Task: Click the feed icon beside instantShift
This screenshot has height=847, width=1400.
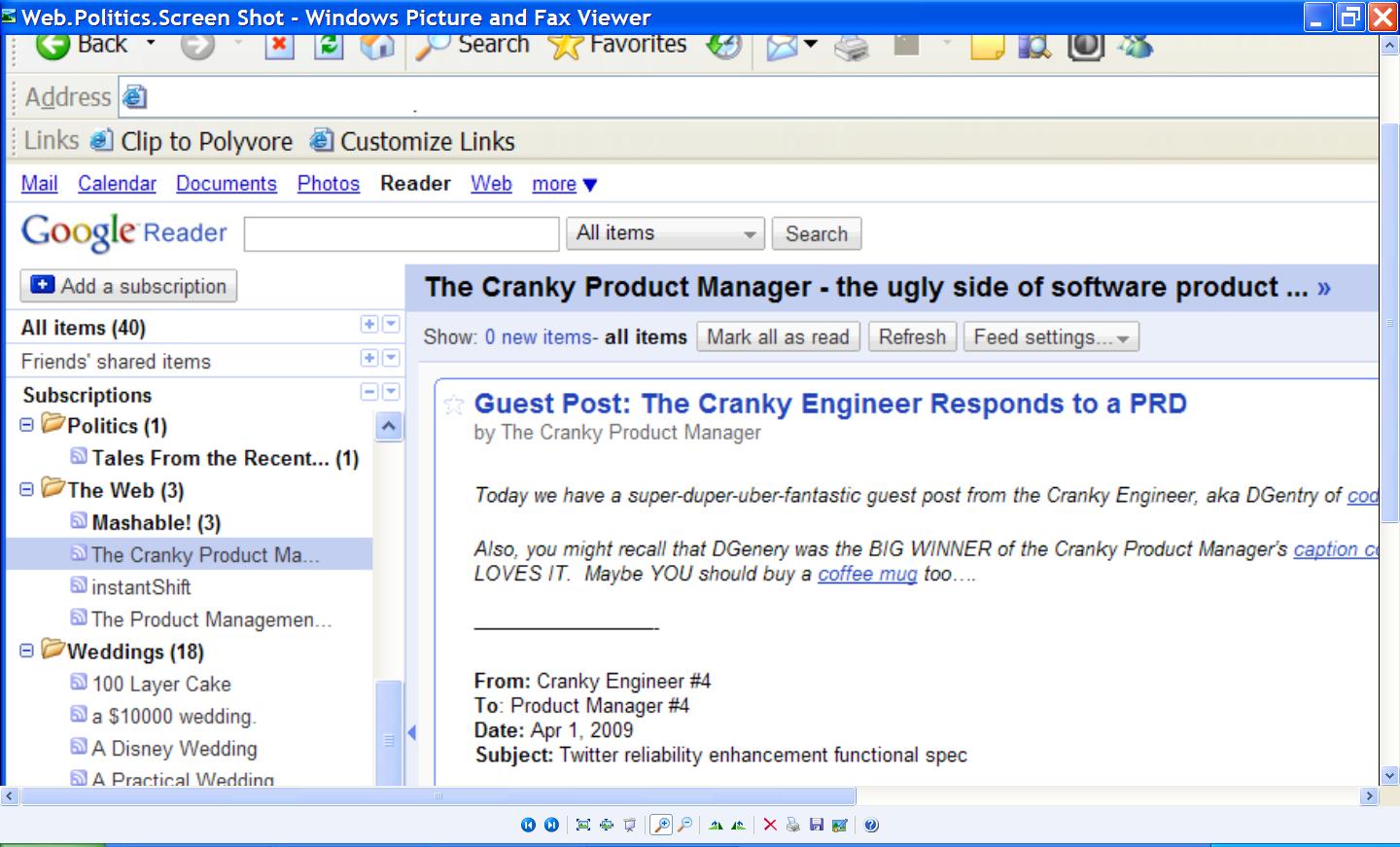Action: pyautogui.click(x=79, y=585)
